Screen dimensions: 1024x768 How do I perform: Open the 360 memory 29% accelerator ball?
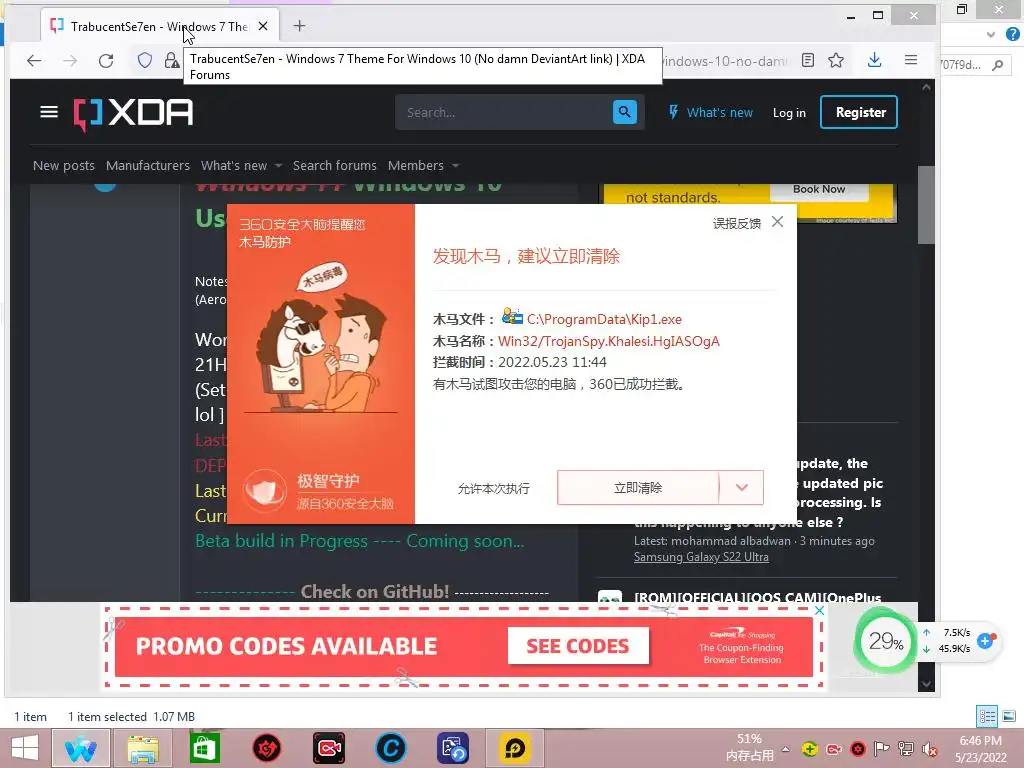(x=886, y=641)
